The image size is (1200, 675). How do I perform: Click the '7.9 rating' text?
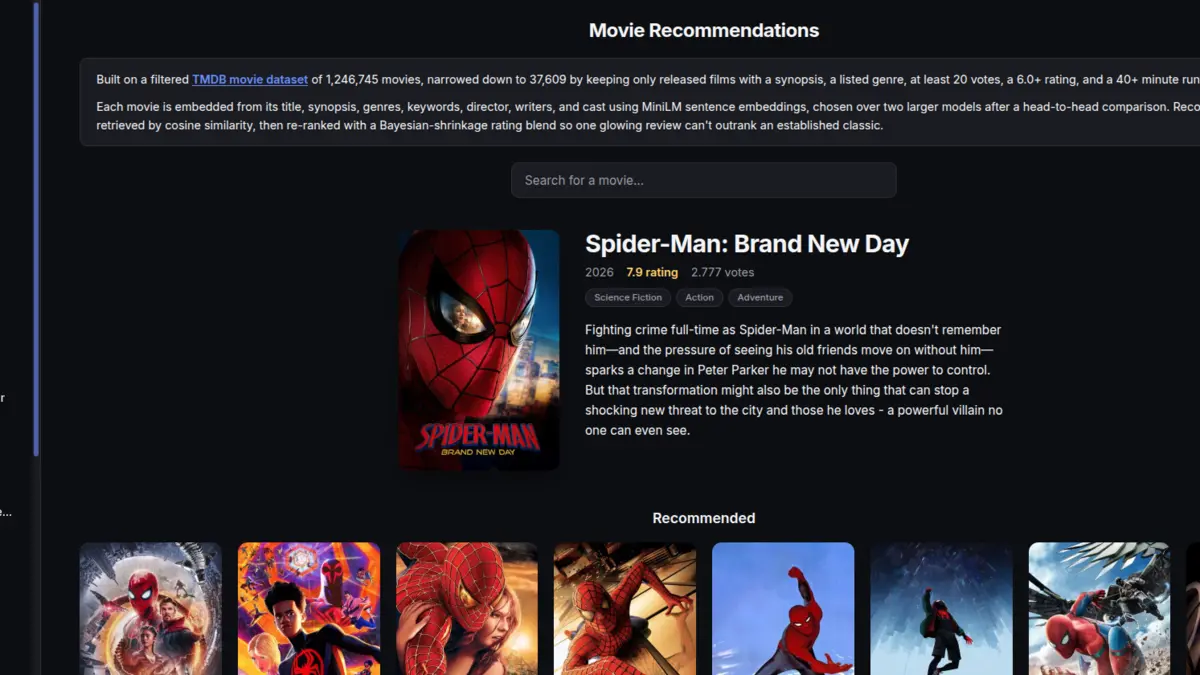click(652, 272)
